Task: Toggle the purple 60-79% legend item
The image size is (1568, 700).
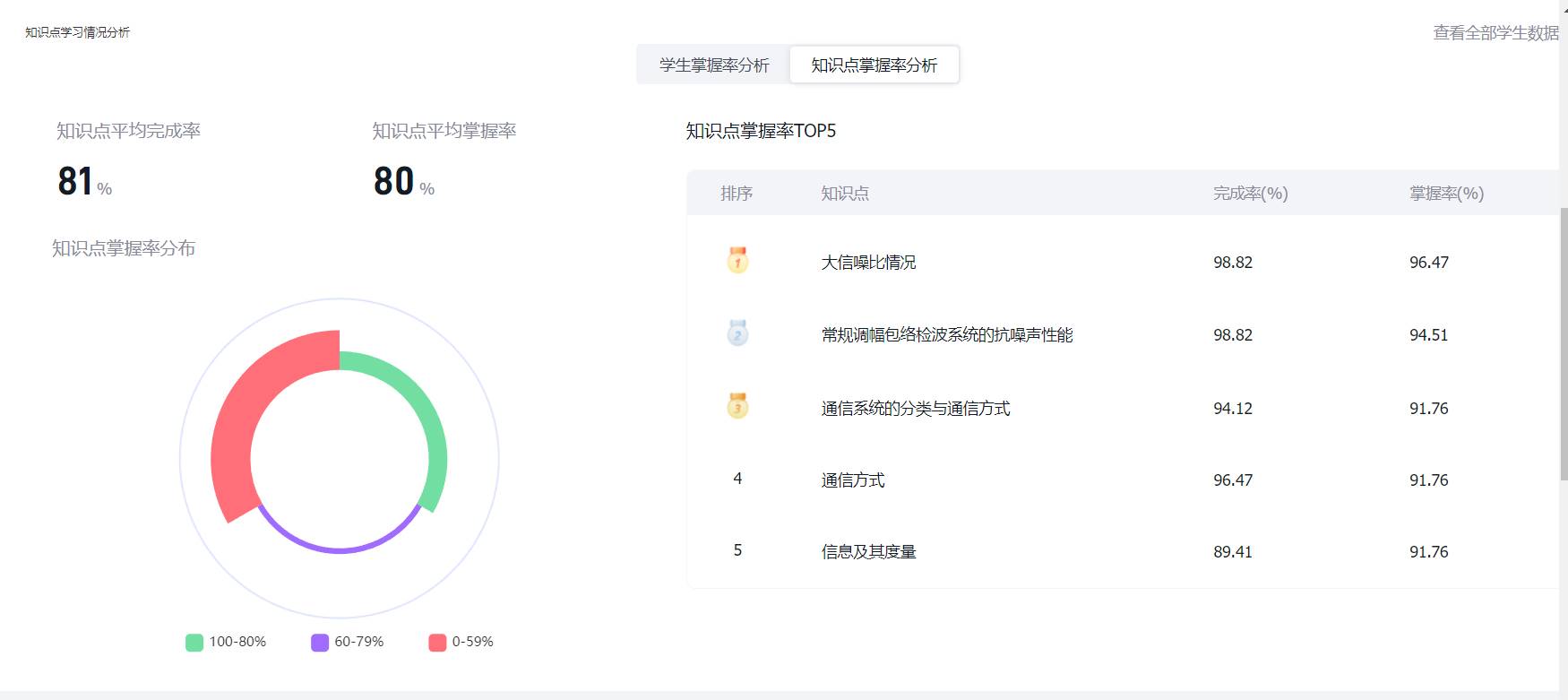Action: 348,642
